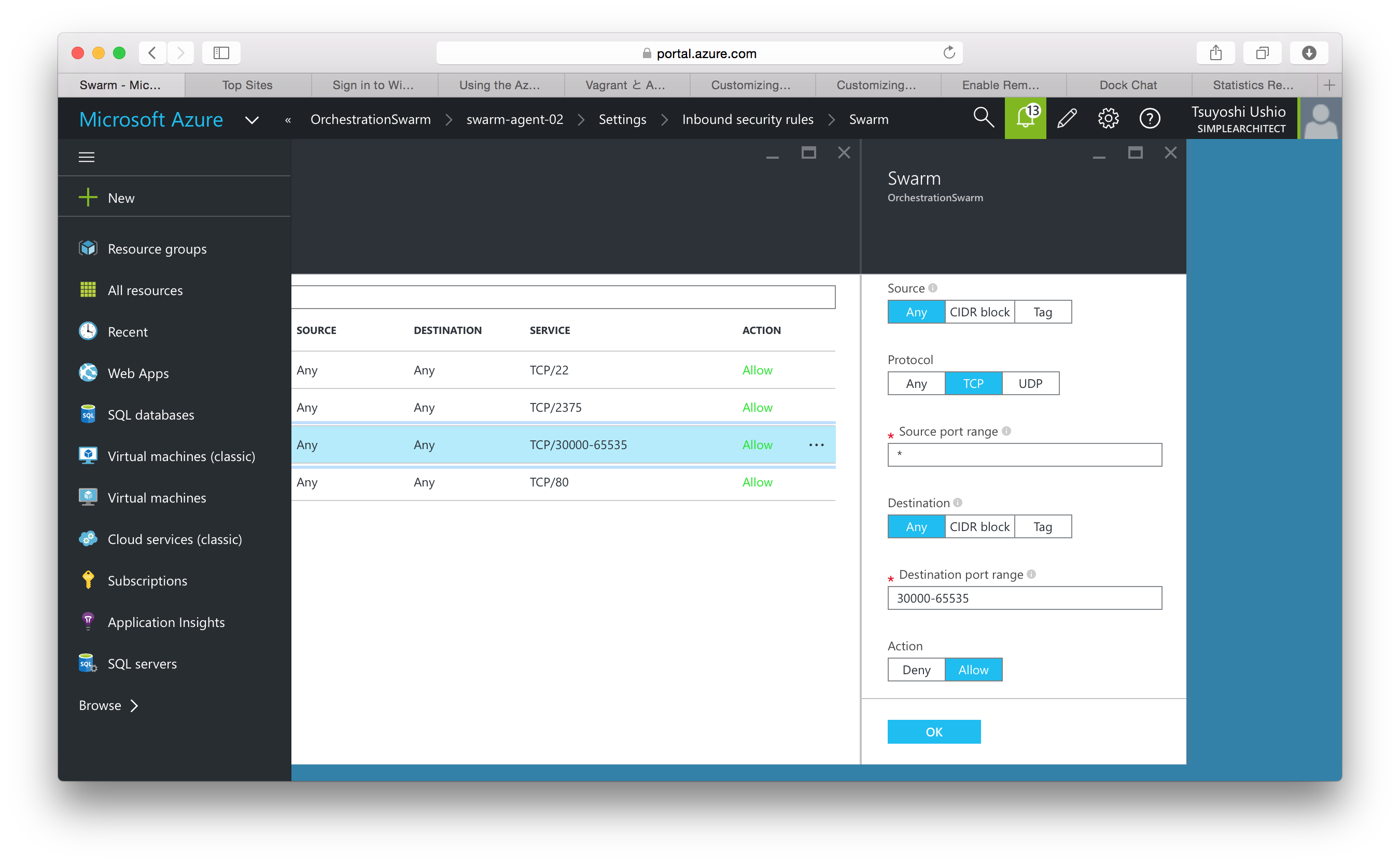Select Destination Tag option
Viewport: 1400px width, 864px height.
point(1043,526)
